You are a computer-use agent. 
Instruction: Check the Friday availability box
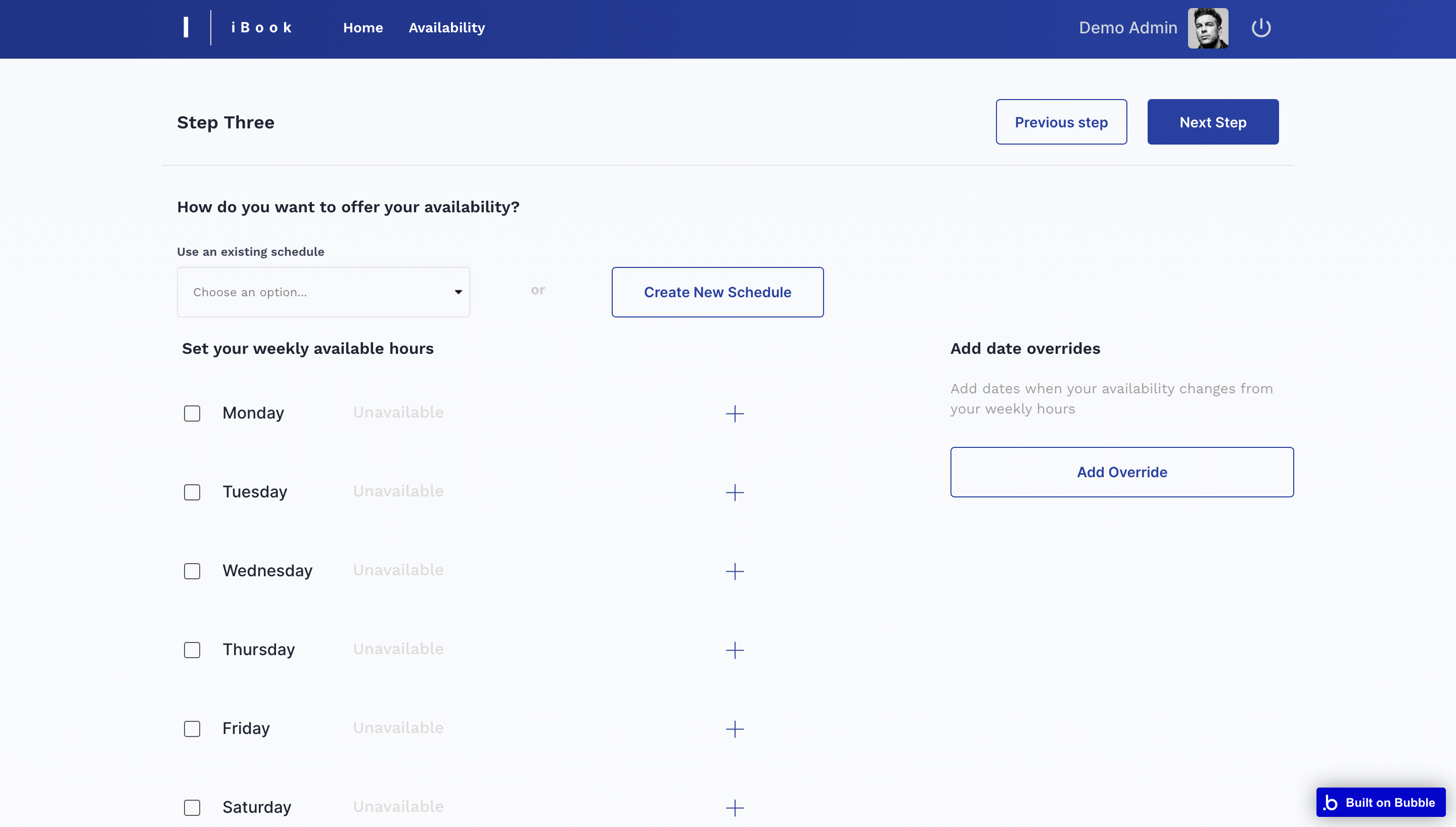coord(192,729)
